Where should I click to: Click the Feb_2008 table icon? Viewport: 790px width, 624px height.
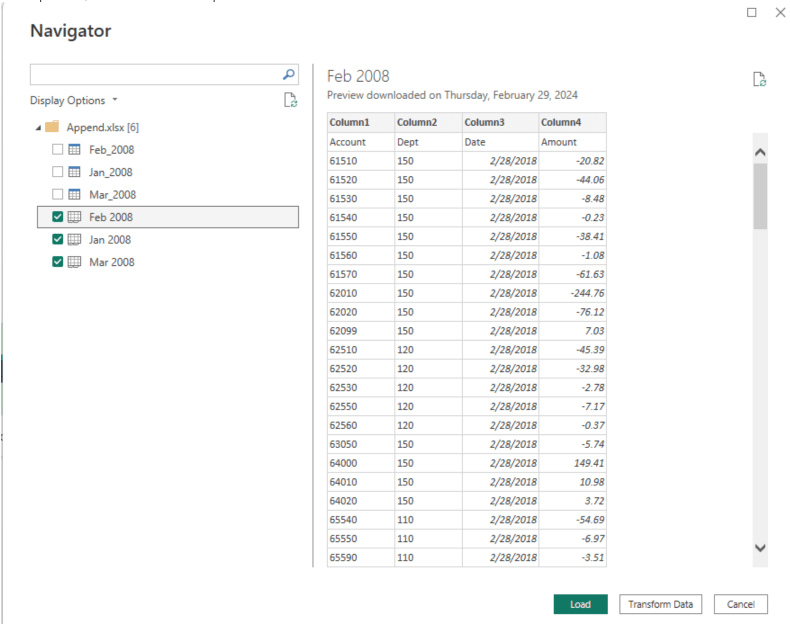click(73, 150)
